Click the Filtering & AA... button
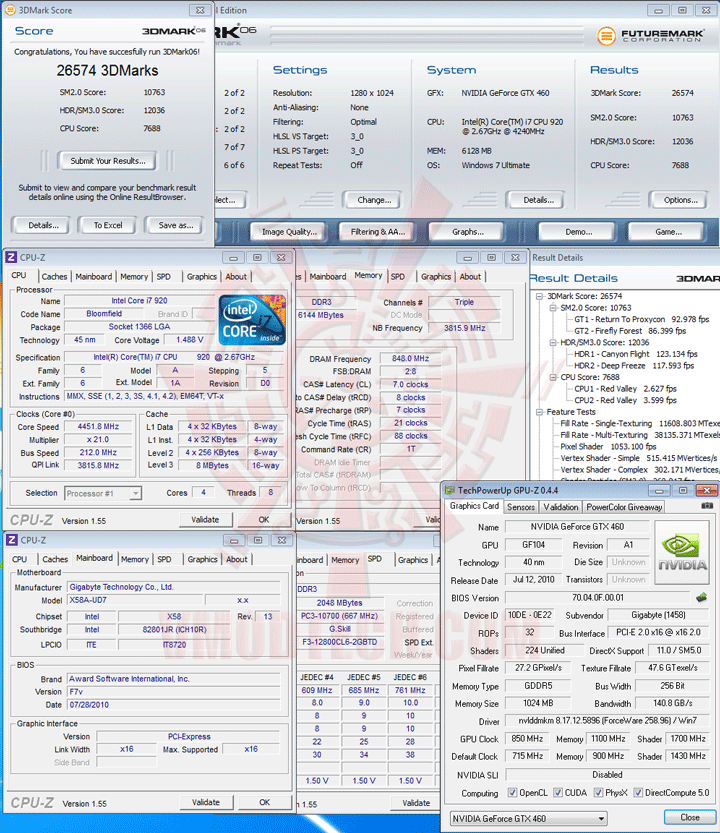 (378, 232)
